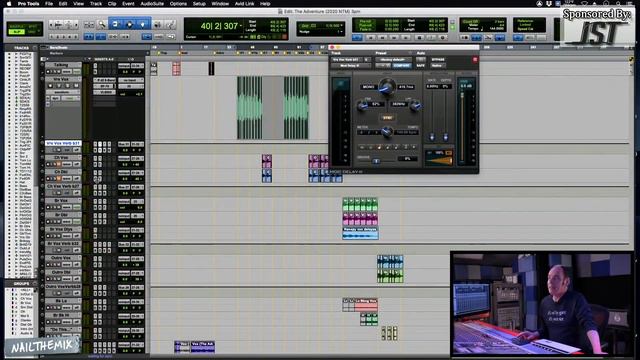
Task: Open the Setup menu
Action: 199,4
